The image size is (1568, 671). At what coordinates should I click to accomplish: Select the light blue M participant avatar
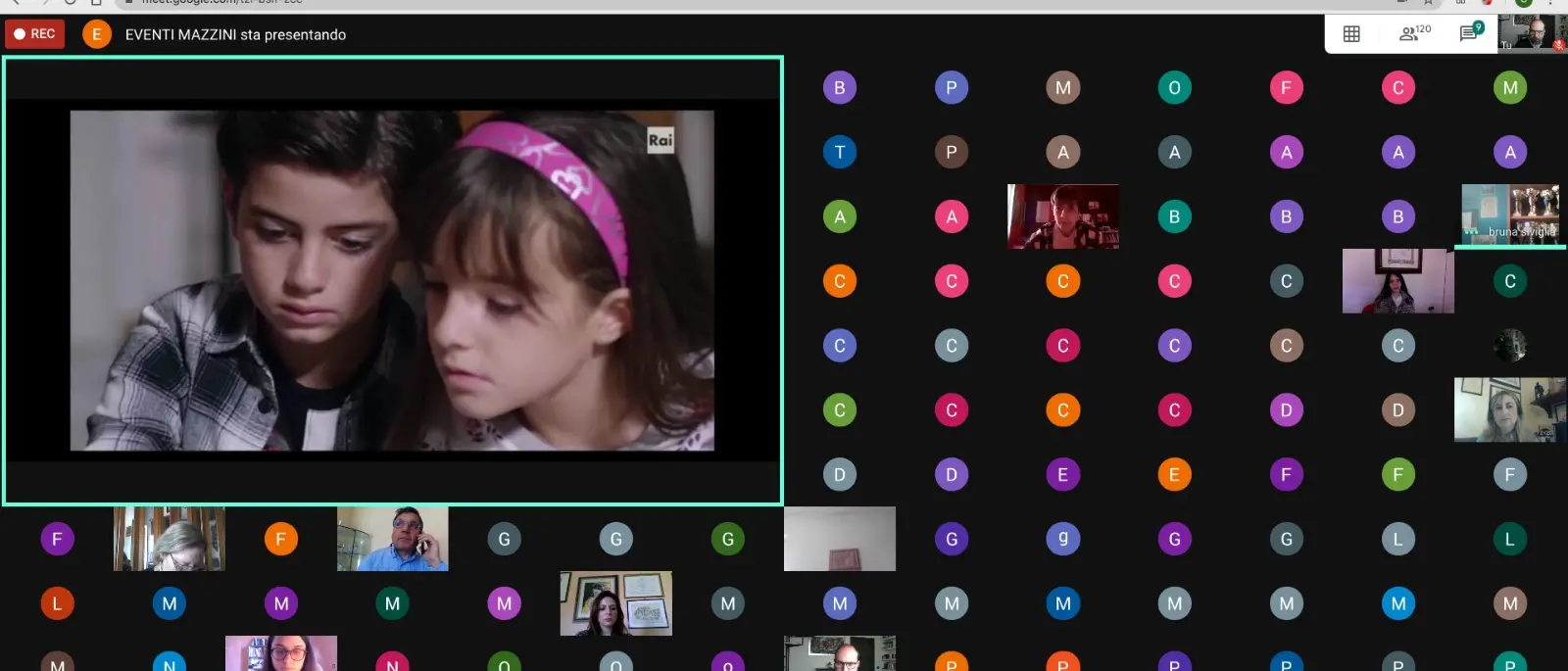[x=1398, y=603]
